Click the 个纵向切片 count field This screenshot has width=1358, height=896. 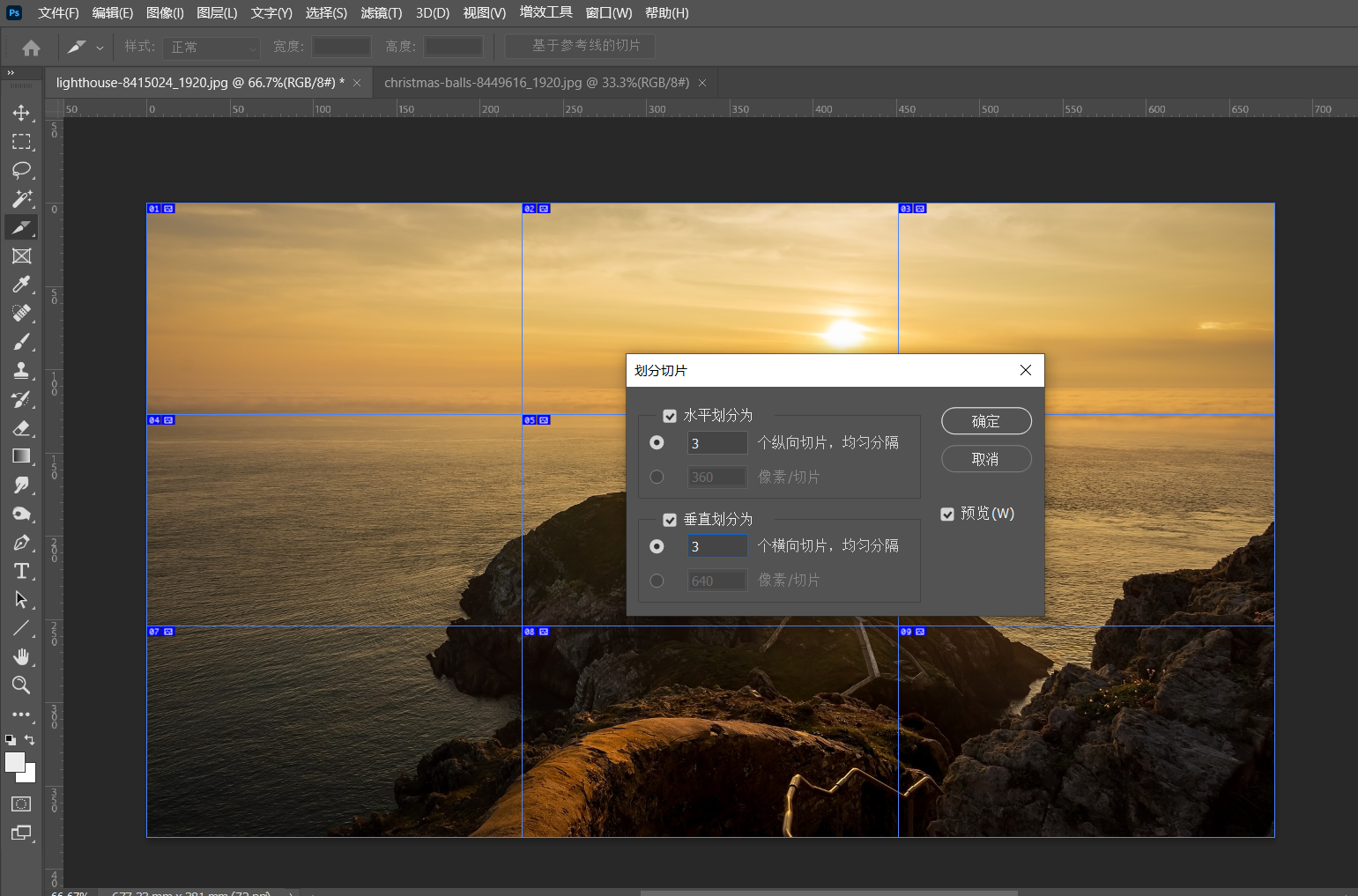click(x=717, y=443)
